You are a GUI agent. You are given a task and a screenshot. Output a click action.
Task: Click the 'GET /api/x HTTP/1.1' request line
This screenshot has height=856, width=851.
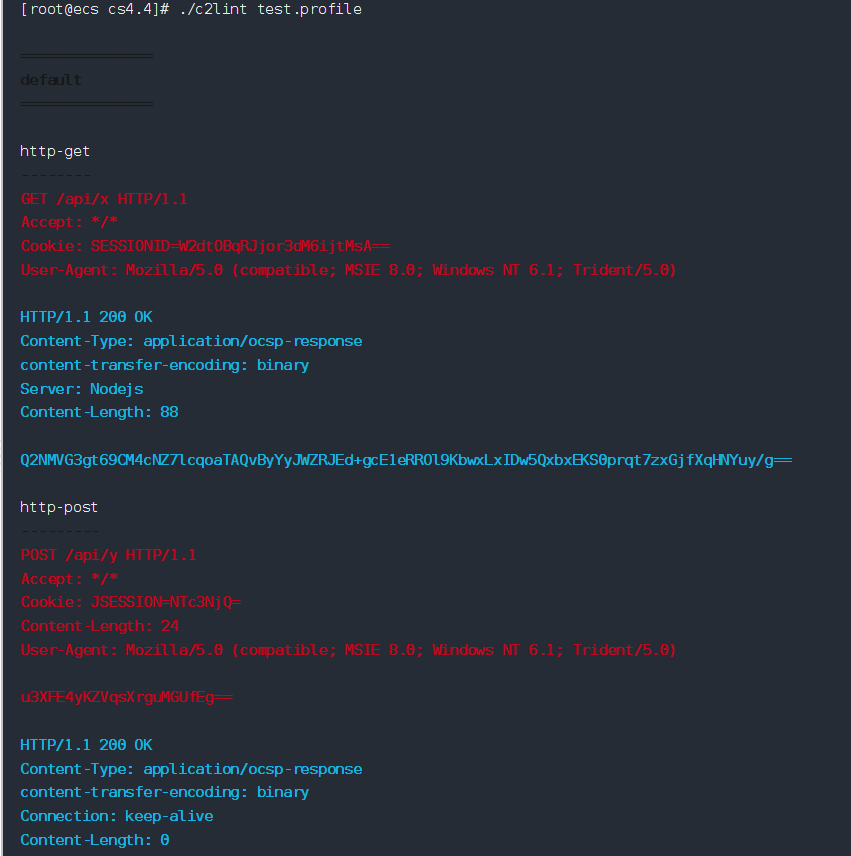[104, 199]
